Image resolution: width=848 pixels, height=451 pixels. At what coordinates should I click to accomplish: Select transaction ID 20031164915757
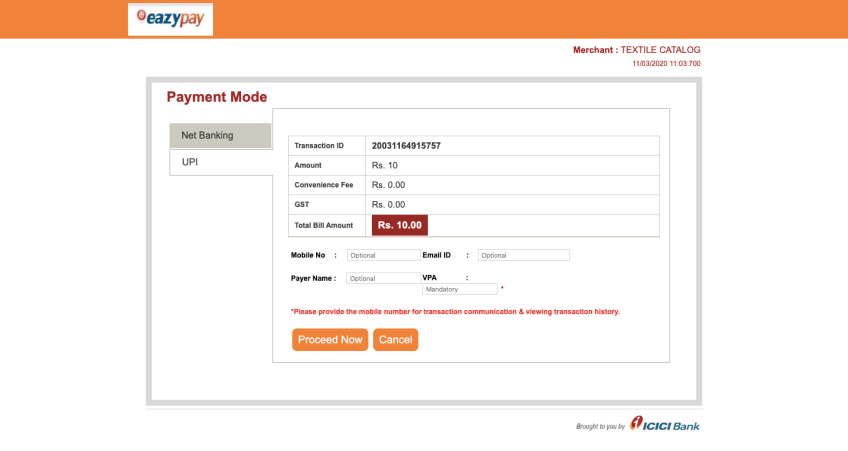pos(406,146)
